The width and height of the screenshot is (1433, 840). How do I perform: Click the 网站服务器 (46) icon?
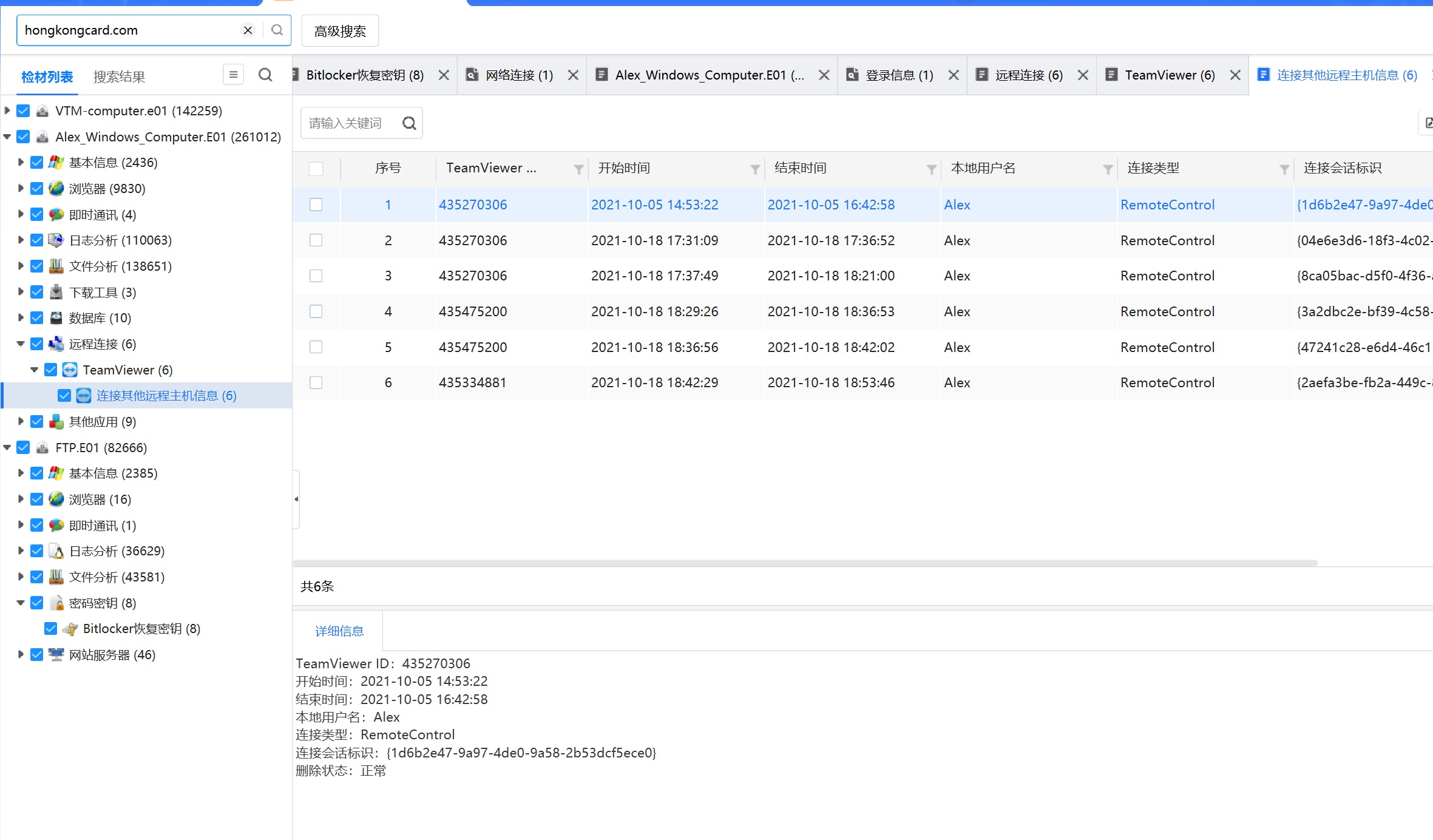click(56, 654)
